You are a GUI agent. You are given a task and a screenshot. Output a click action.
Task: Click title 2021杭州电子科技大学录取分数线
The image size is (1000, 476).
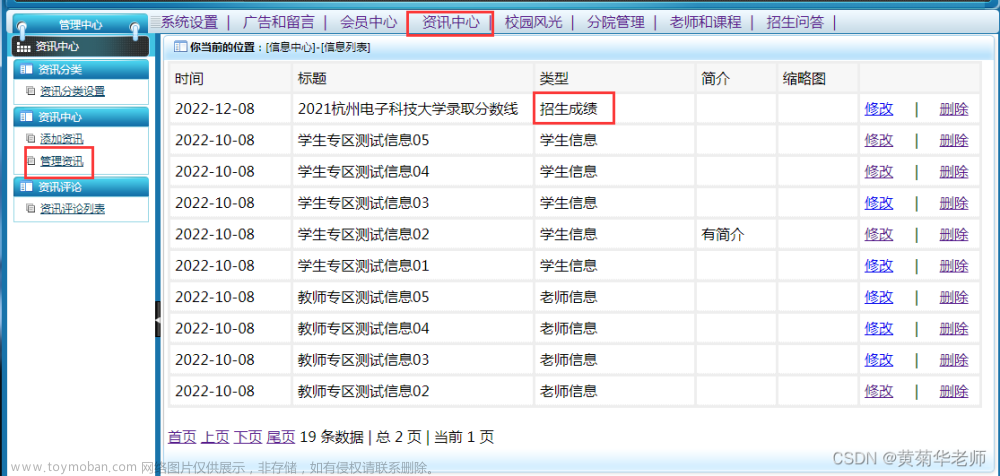[x=408, y=109]
